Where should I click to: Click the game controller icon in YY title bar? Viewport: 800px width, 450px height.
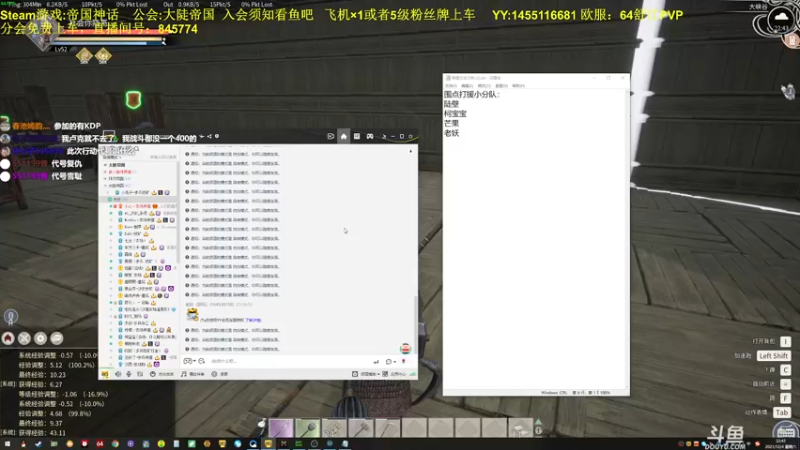[x=370, y=136]
